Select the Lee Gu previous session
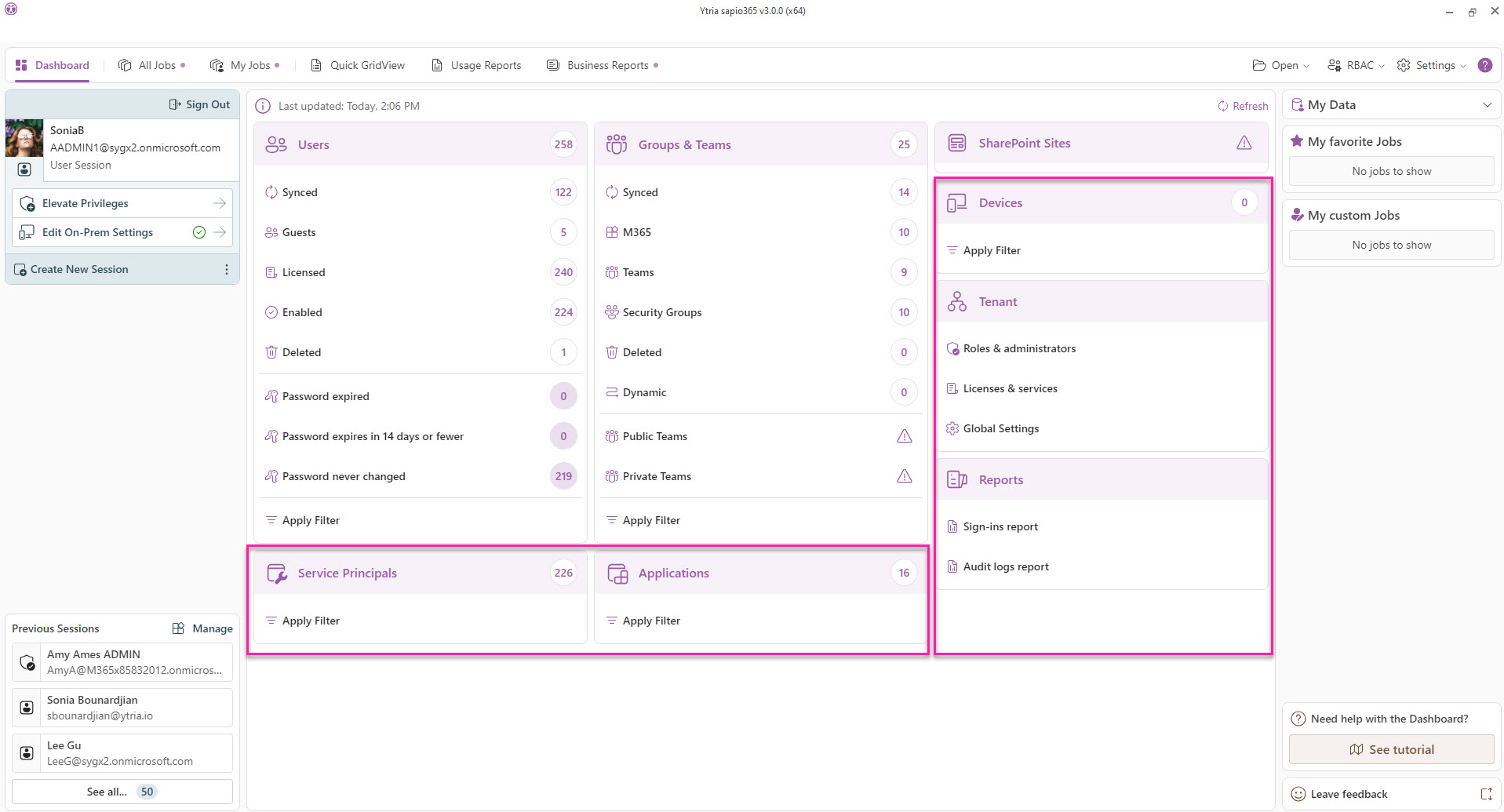Screen dimensions: 1504x812 [x=122, y=753]
